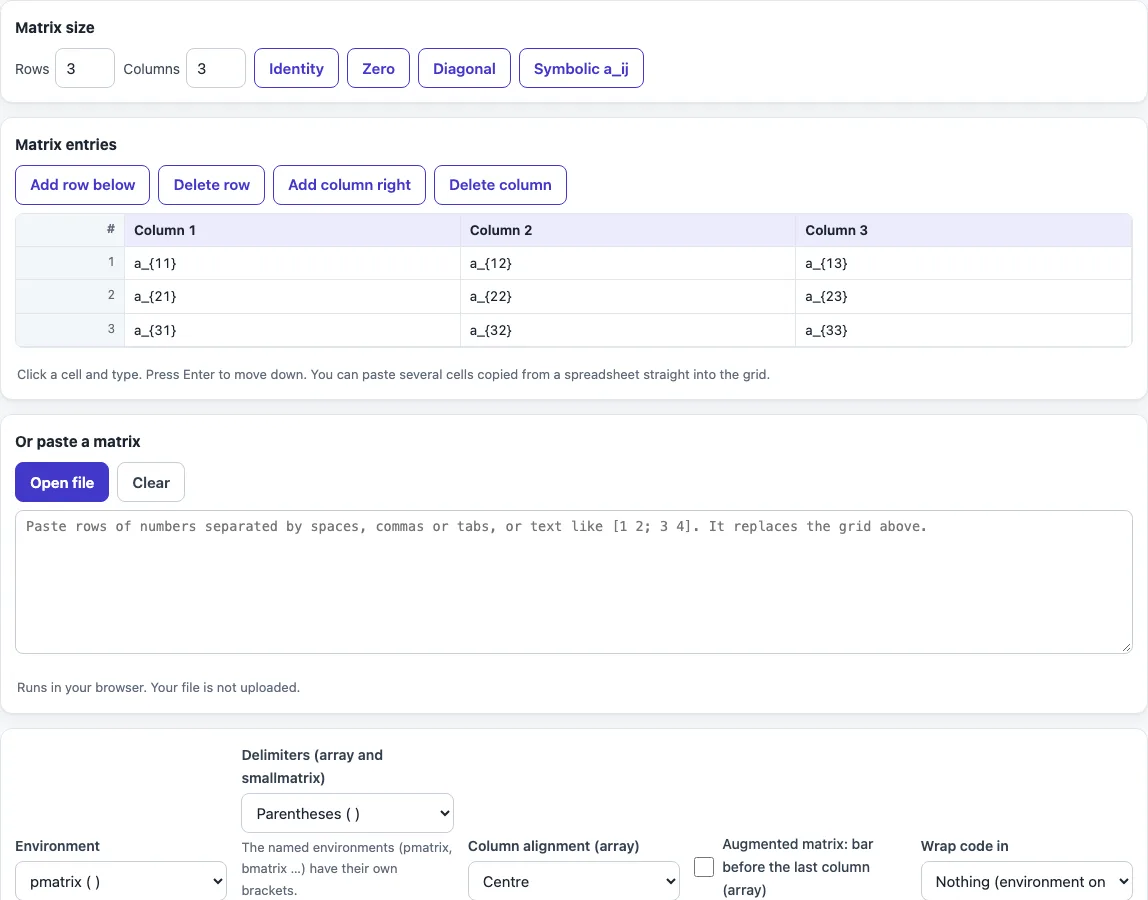1148x900 pixels.
Task: Click the Column 2 header
Action: pos(627,230)
